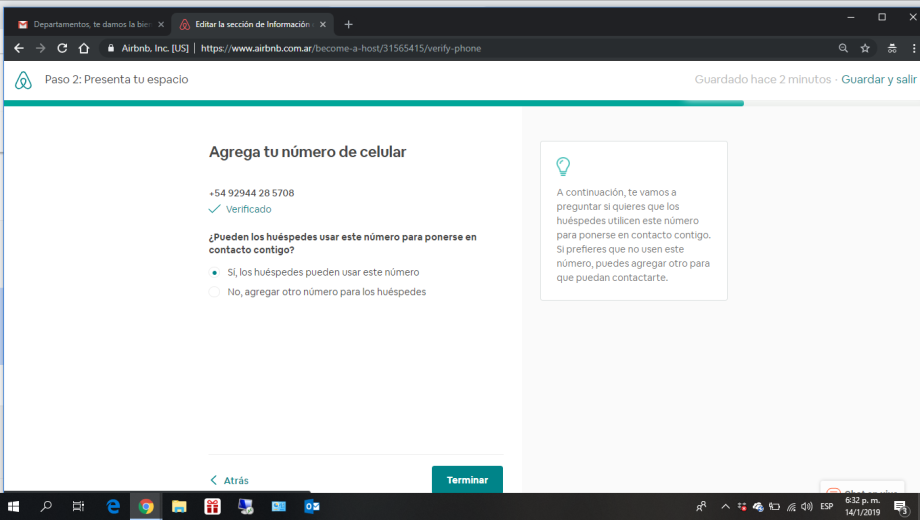Show hidden system tray icons
Screen dimensions: 920x520
coord(726,507)
